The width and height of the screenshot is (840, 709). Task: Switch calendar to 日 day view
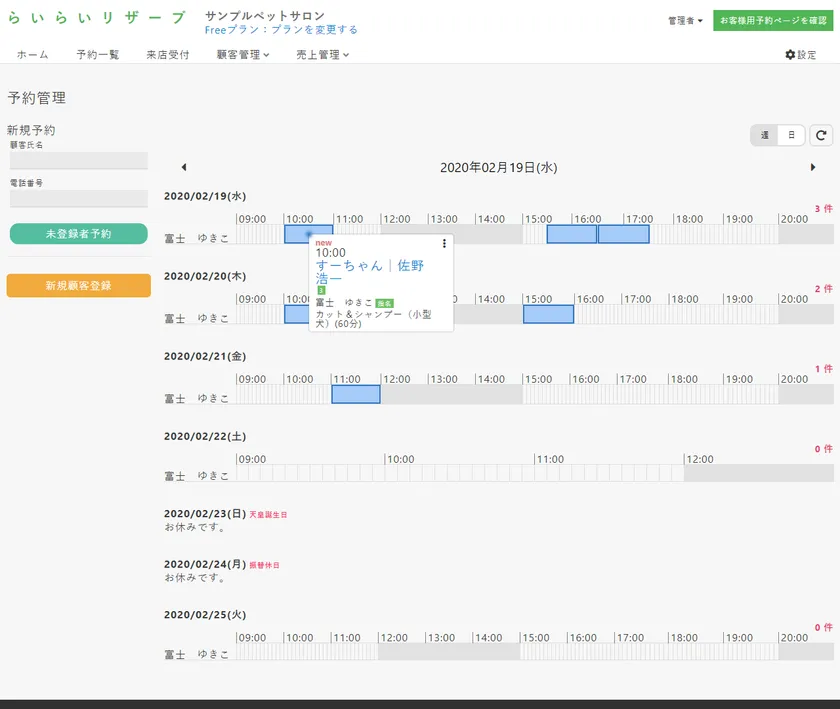coord(791,135)
